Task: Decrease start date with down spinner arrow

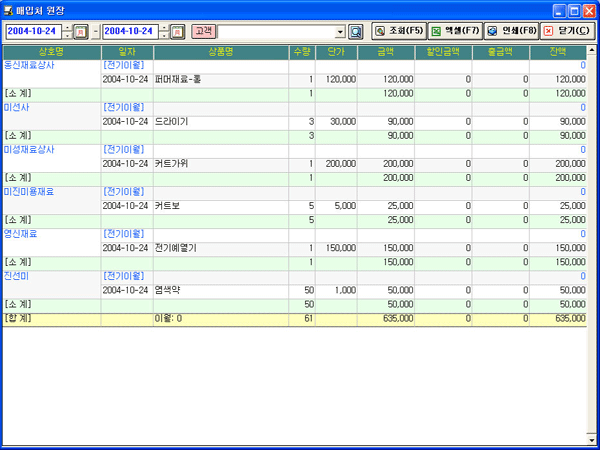Action: pyautogui.click(x=68, y=35)
